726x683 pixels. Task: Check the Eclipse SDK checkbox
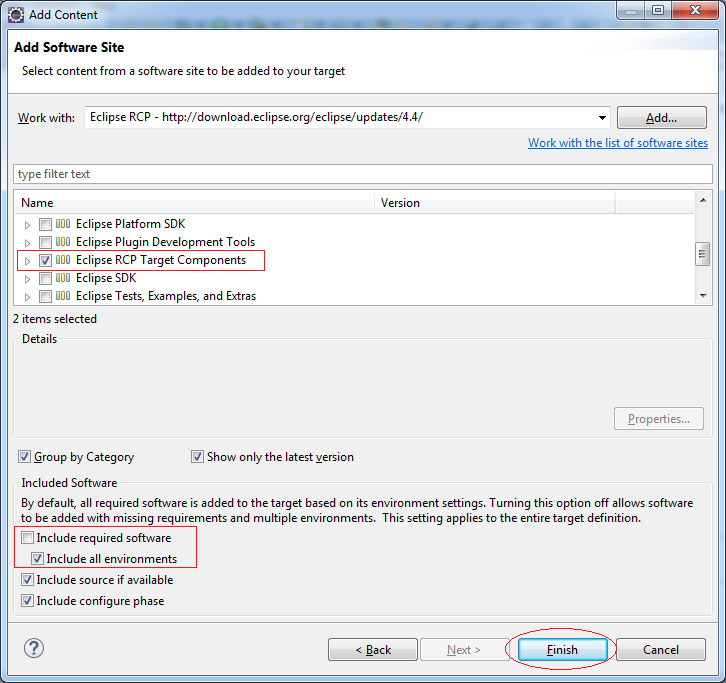click(45, 278)
